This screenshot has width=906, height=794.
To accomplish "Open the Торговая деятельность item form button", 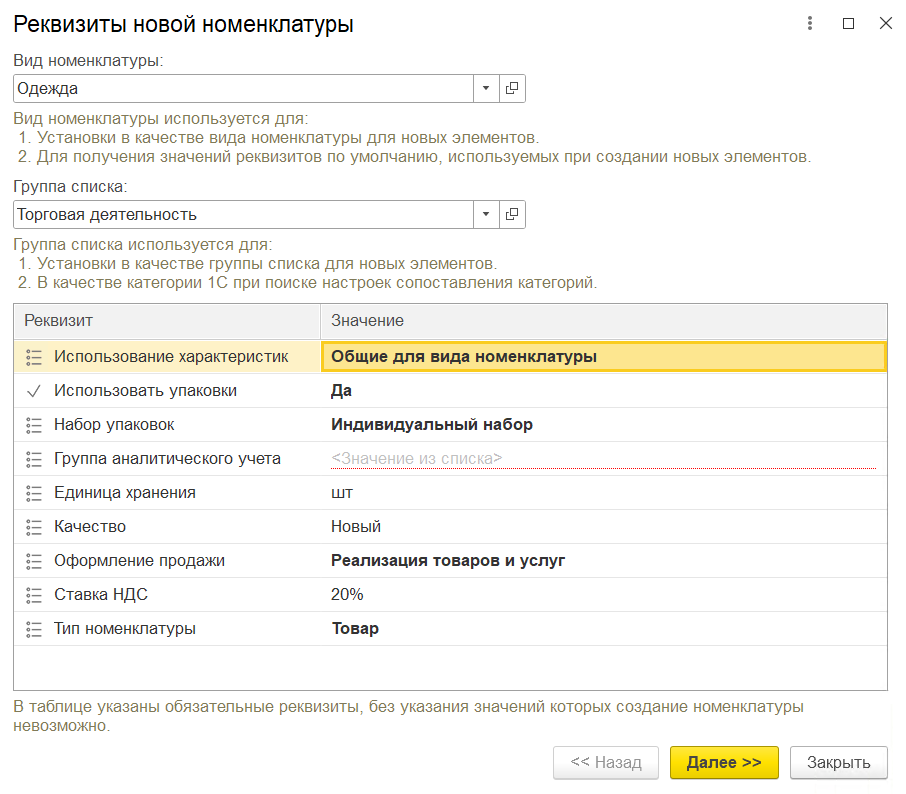I will pyautogui.click(x=512, y=214).
